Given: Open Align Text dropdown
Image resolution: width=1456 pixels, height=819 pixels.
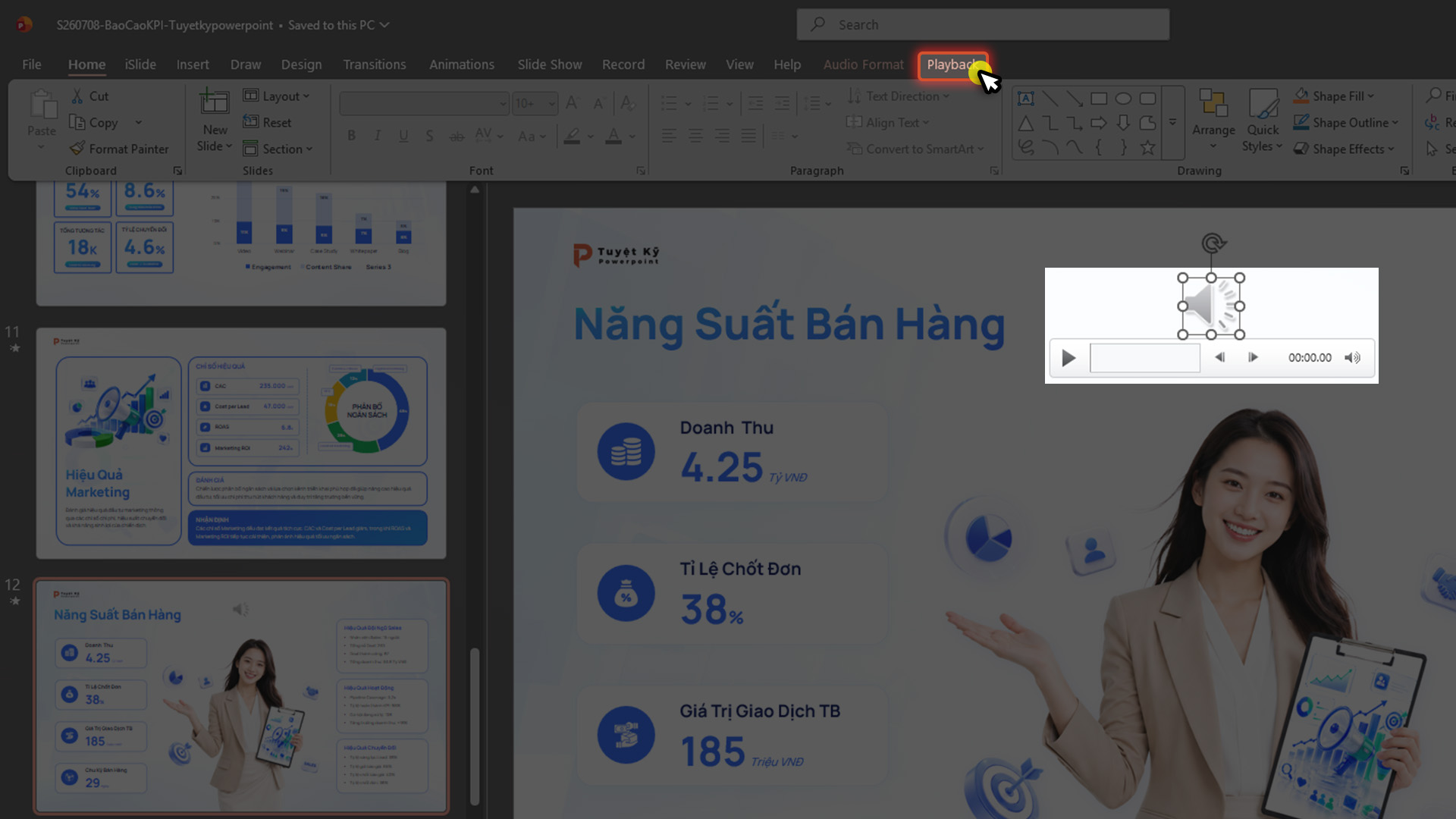Looking at the screenshot, I should click(x=887, y=122).
